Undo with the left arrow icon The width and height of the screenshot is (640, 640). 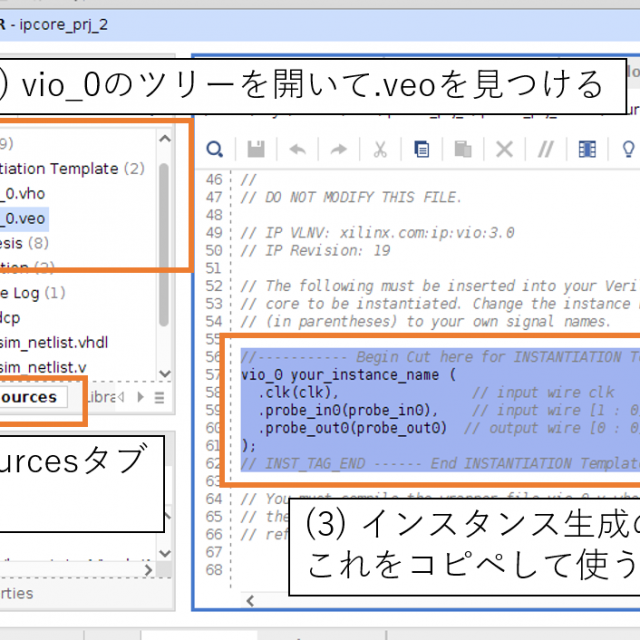point(297,149)
